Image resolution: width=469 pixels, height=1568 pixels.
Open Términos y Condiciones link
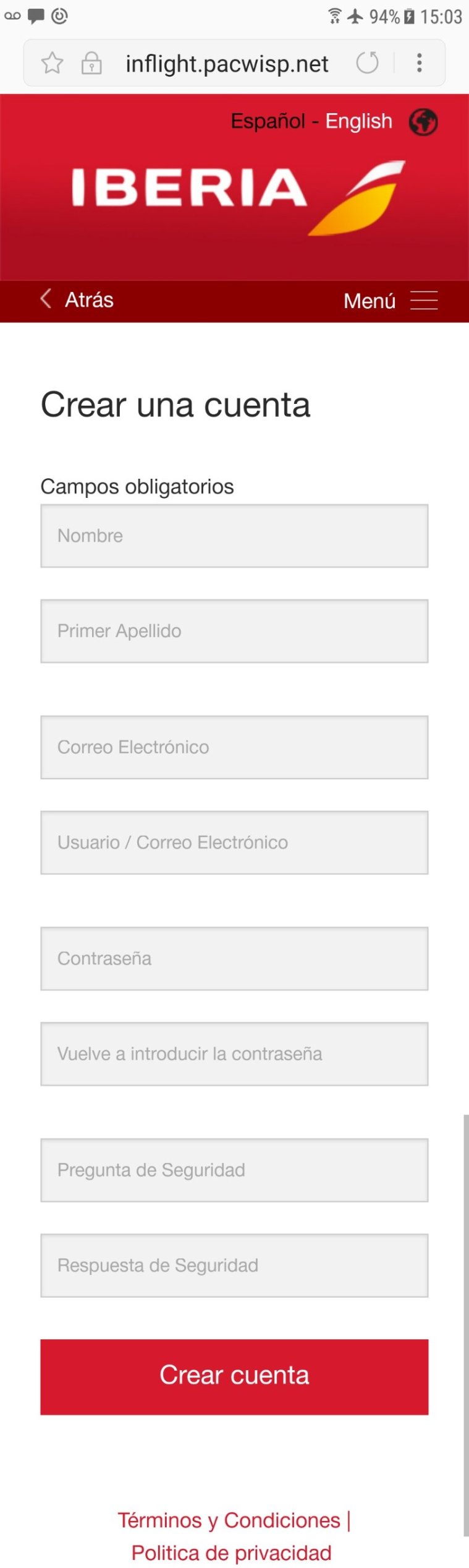tap(229, 1520)
